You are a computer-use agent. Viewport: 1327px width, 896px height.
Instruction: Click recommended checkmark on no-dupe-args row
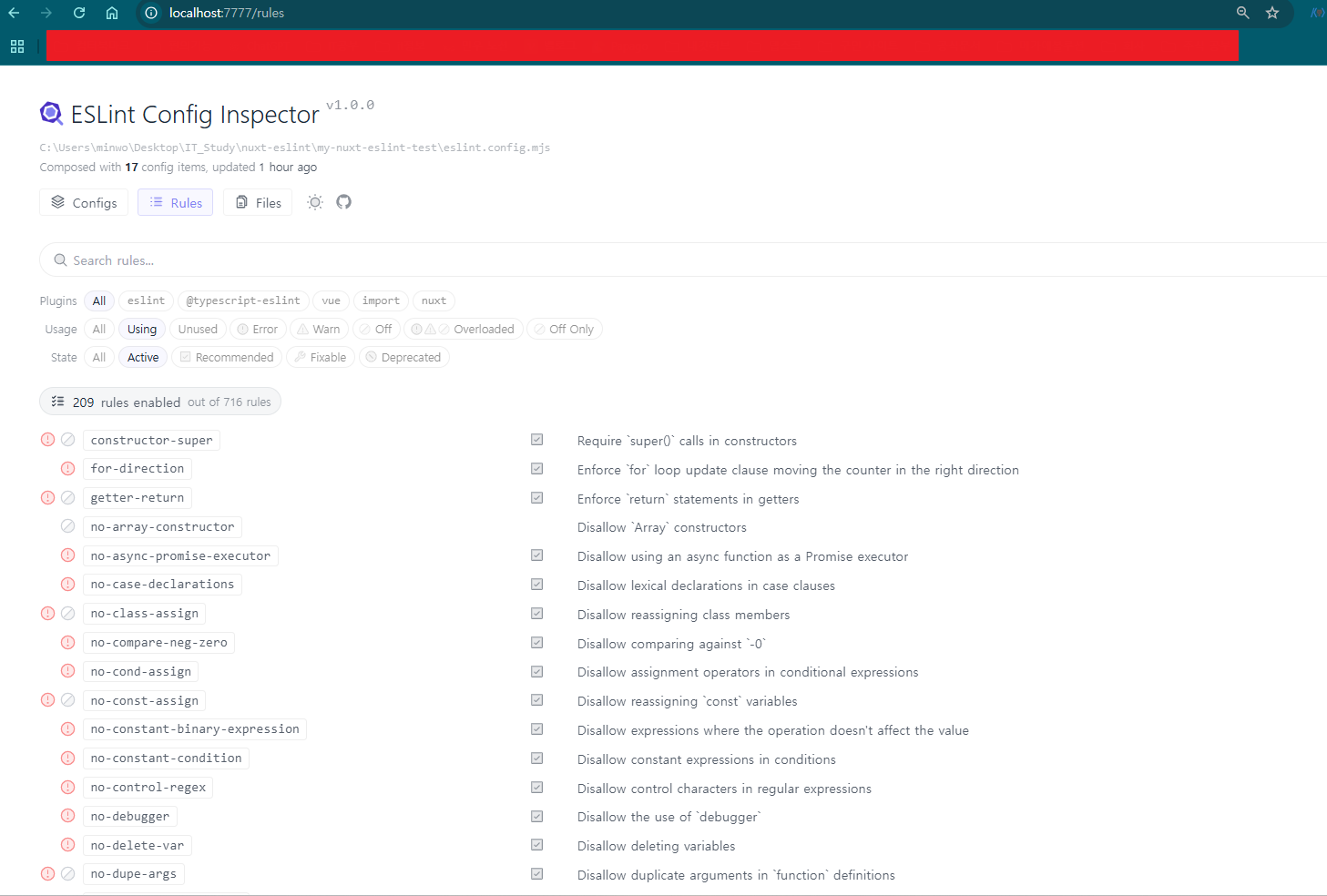click(x=537, y=874)
